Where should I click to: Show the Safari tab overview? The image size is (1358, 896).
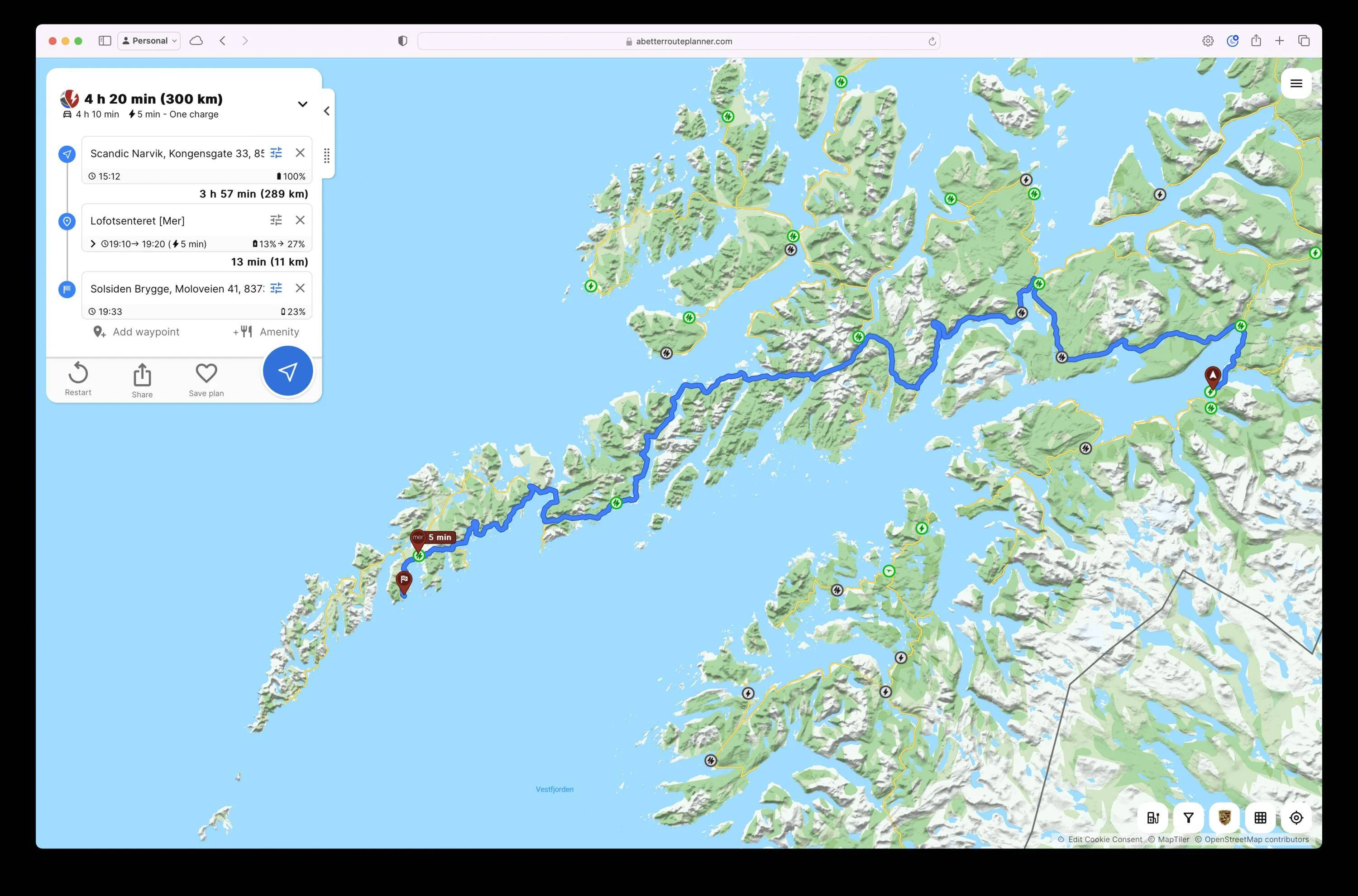(1304, 41)
